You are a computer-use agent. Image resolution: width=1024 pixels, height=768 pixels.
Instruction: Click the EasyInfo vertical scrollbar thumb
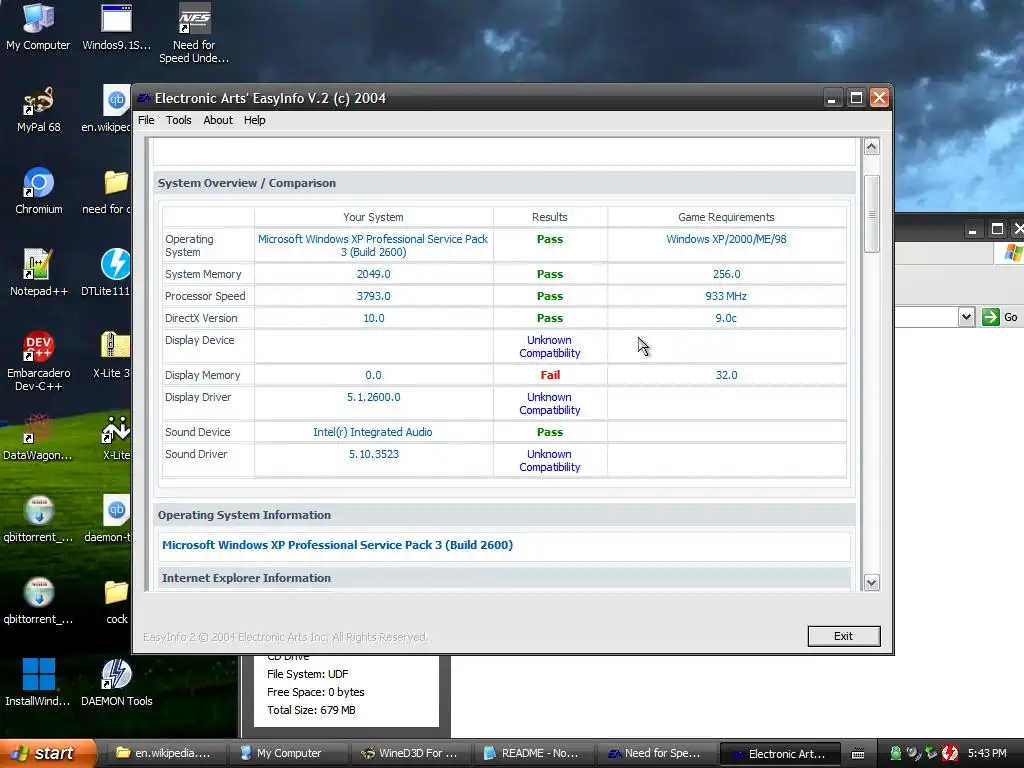871,214
